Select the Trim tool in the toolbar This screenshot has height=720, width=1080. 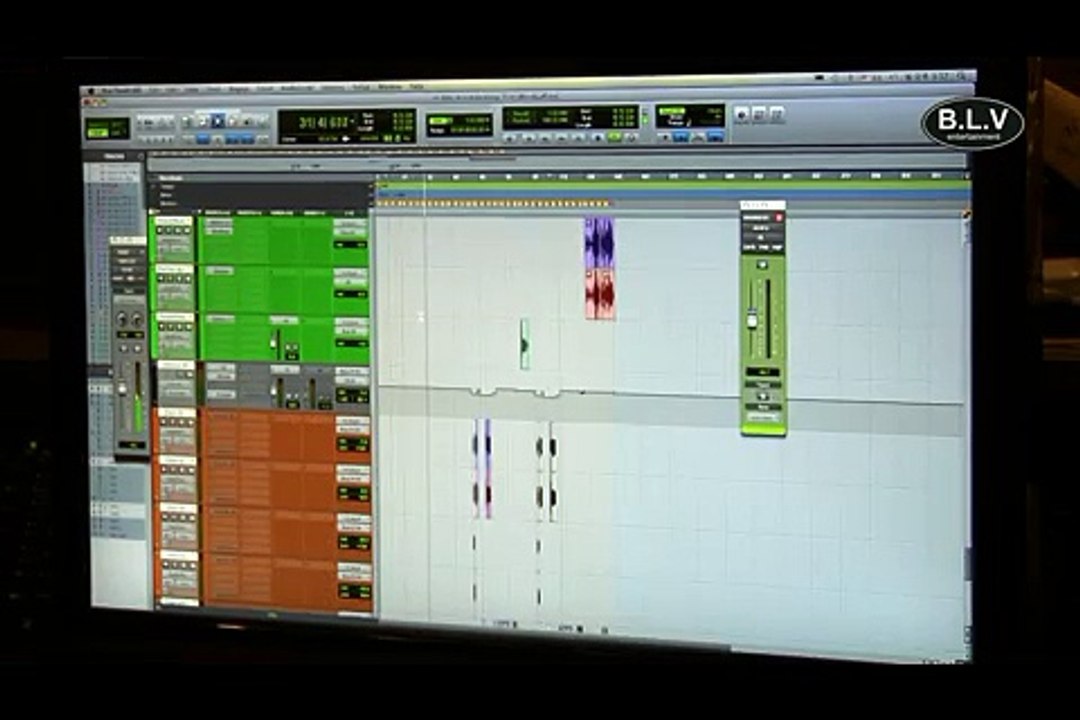click(202, 121)
